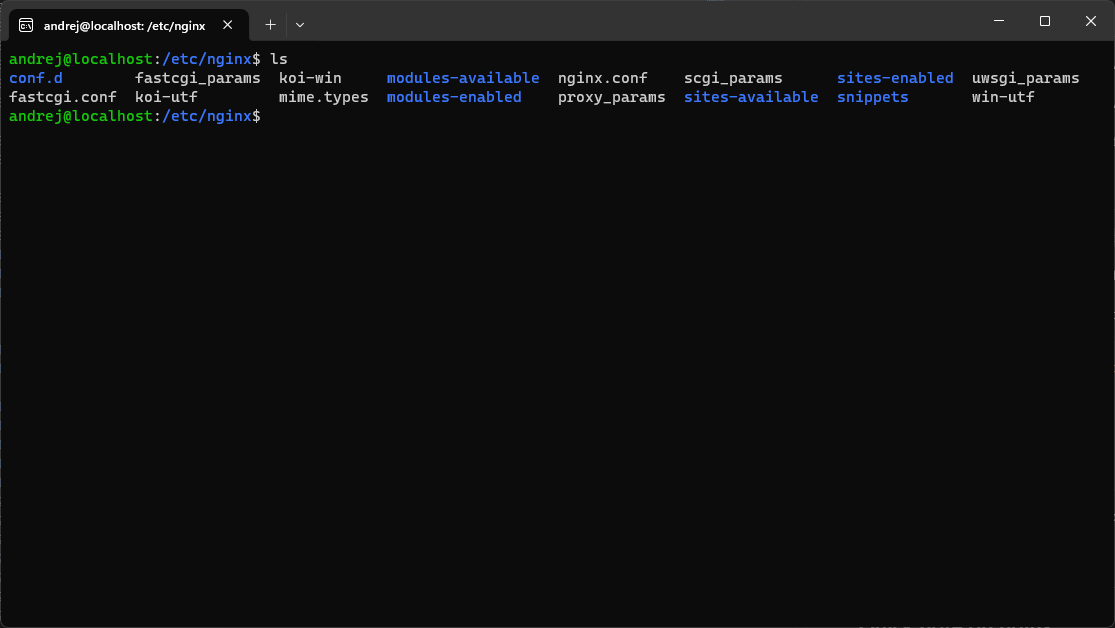Select the sites-enabled directory text

894,77
